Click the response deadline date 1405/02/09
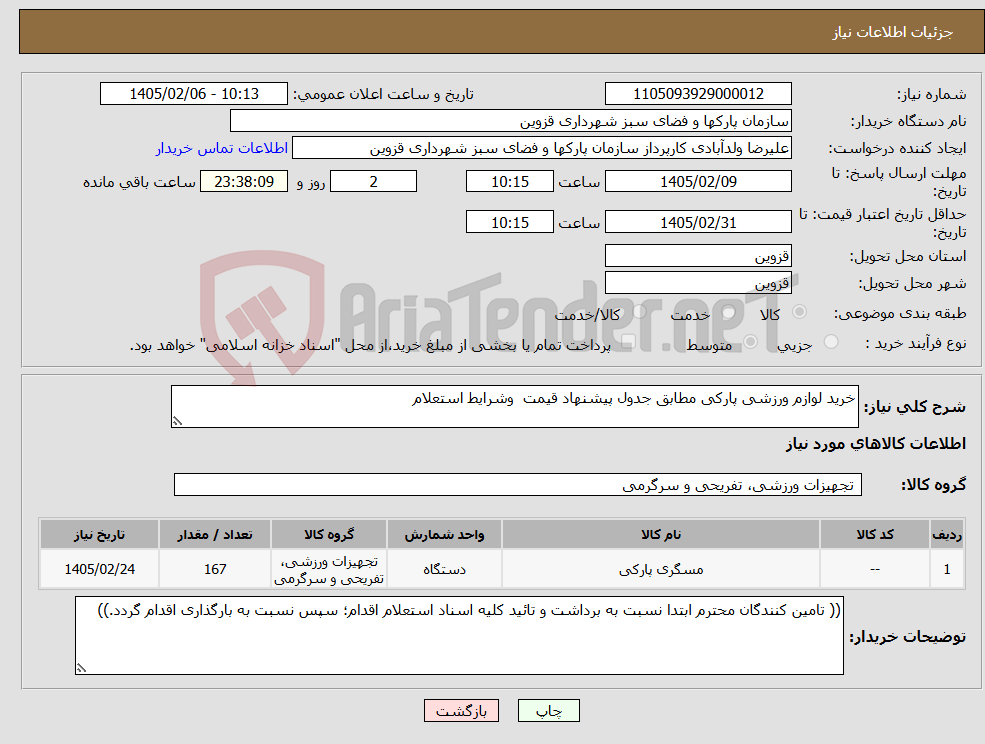 coord(698,182)
